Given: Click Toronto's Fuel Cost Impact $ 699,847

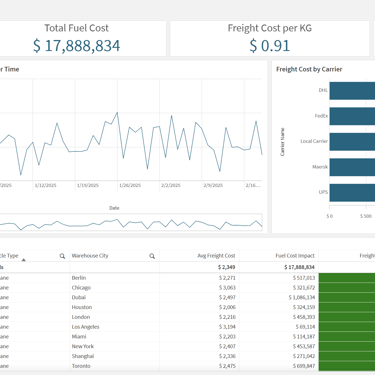Looking at the screenshot, I should point(304,366).
